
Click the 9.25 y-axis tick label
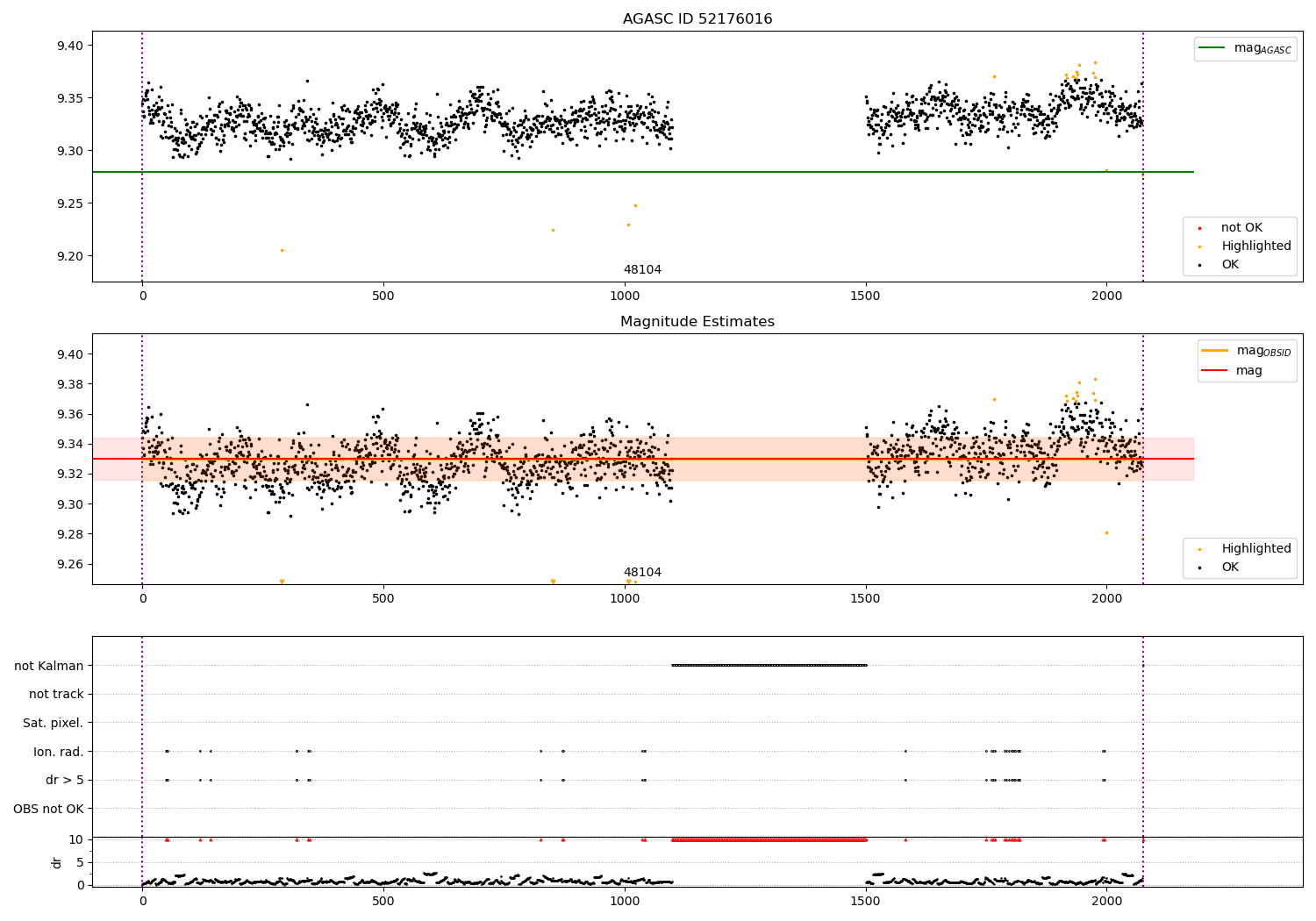(x=69, y=203)
